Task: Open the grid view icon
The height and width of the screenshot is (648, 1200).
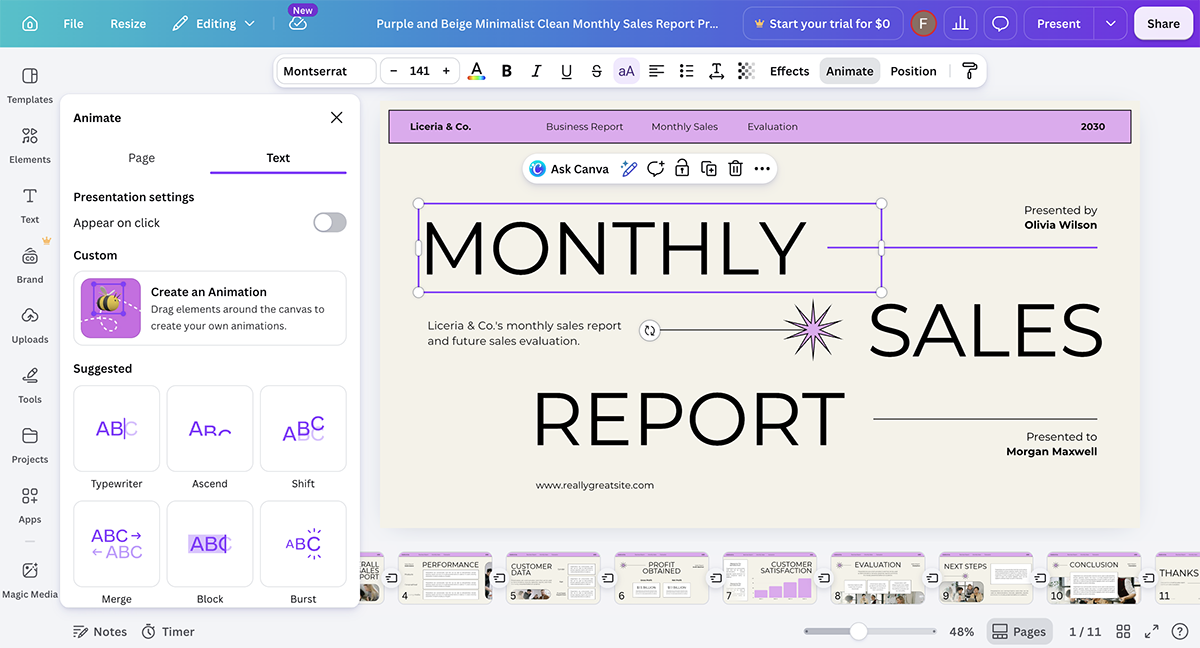Action: coord(1123,632)
